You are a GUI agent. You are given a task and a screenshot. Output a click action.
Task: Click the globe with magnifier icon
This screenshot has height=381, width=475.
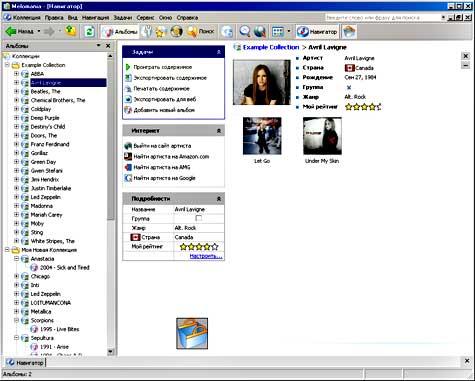coord(260,32)
